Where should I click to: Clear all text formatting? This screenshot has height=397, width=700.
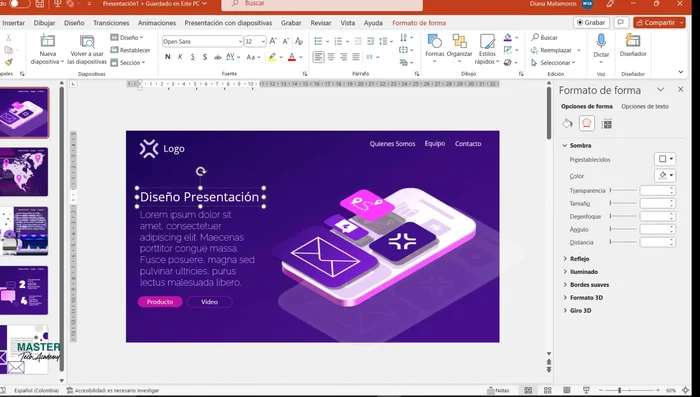coord(299,41)
